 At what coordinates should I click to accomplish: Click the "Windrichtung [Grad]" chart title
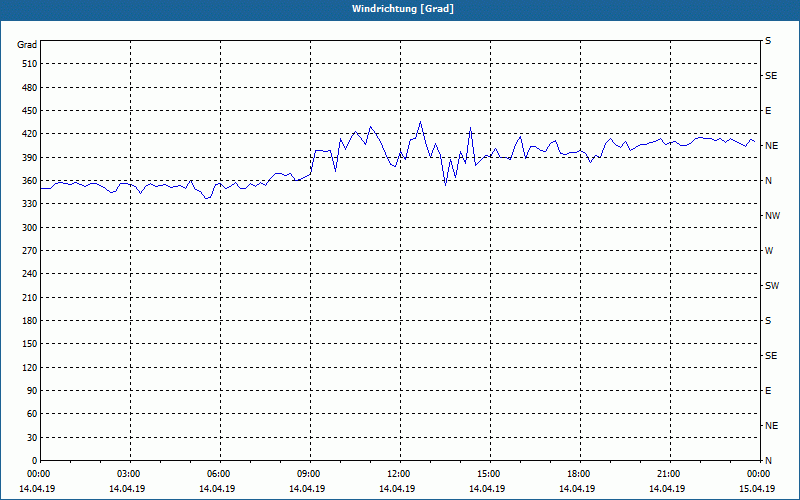point(403,9)
